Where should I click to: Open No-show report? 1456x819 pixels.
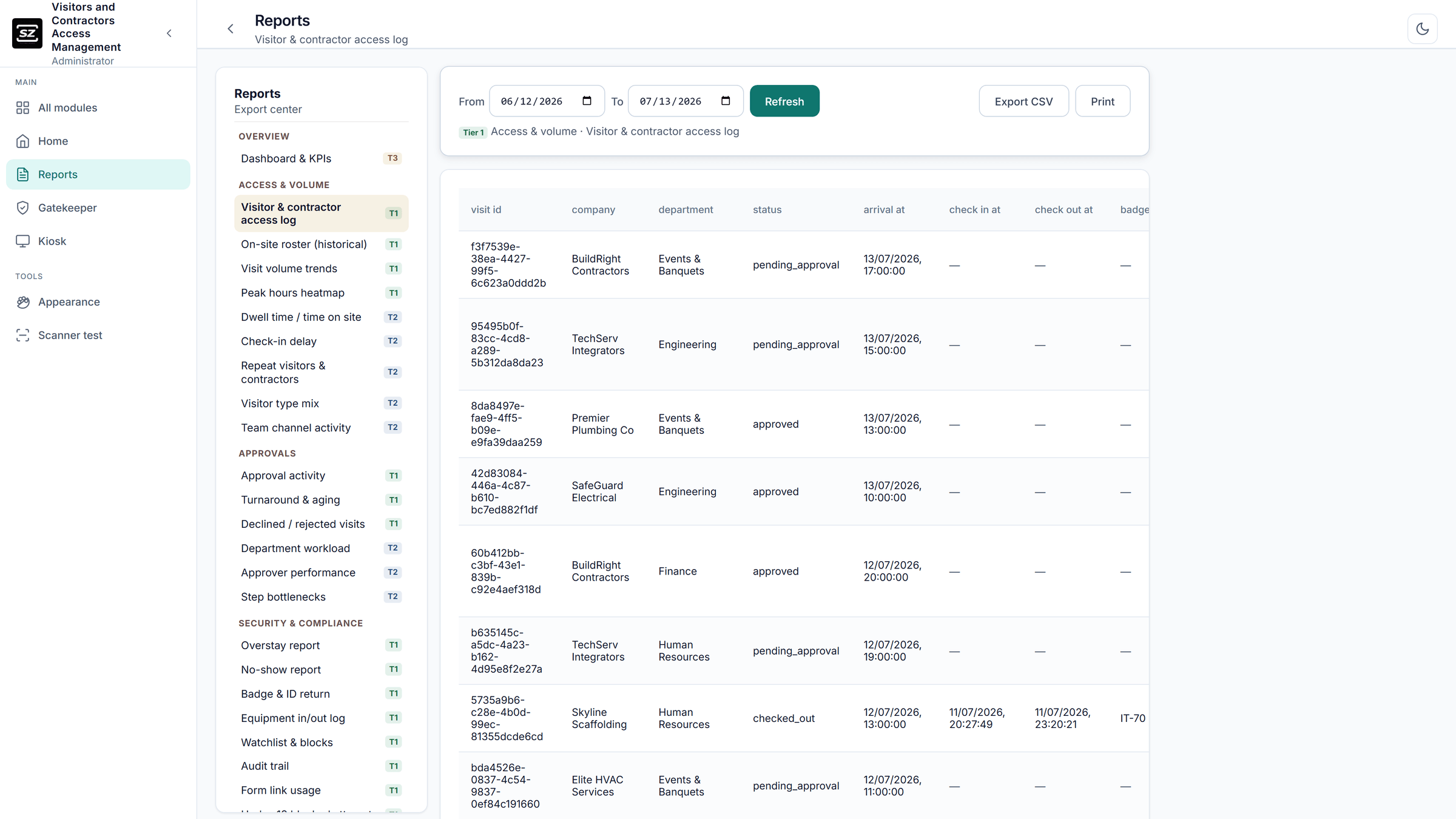click(x=322, y=670)
